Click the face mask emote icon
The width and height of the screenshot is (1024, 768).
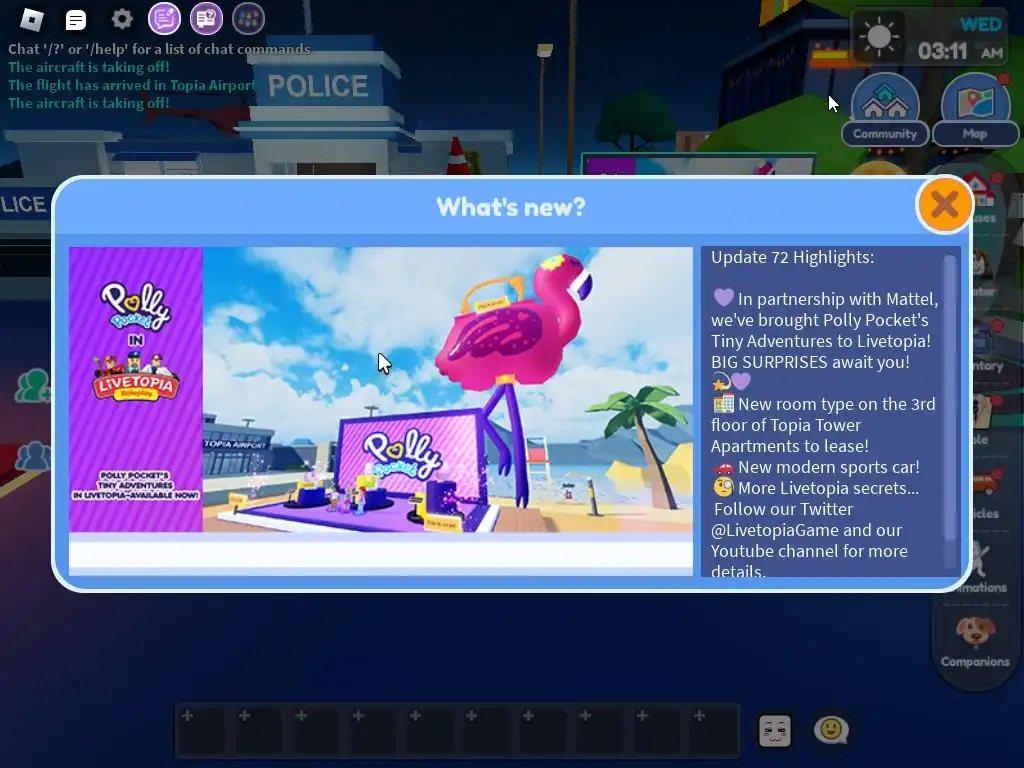click(775, 730)
